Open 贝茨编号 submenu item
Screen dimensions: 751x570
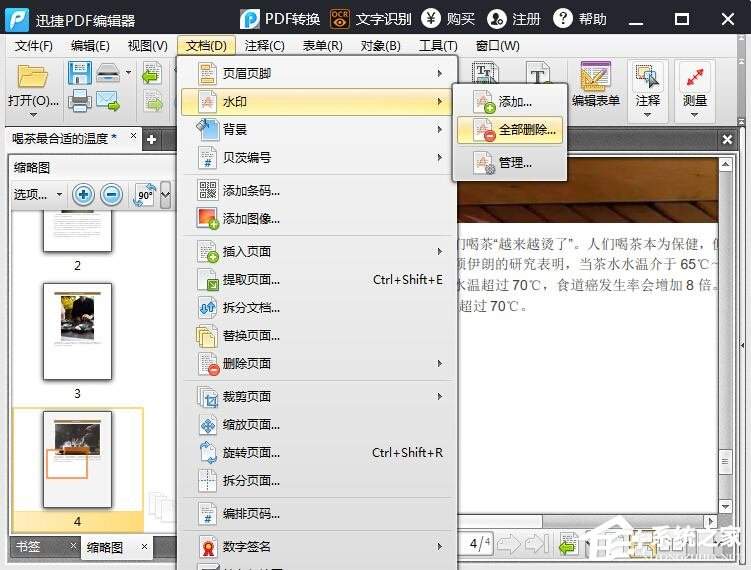click(x=318, y=157)
